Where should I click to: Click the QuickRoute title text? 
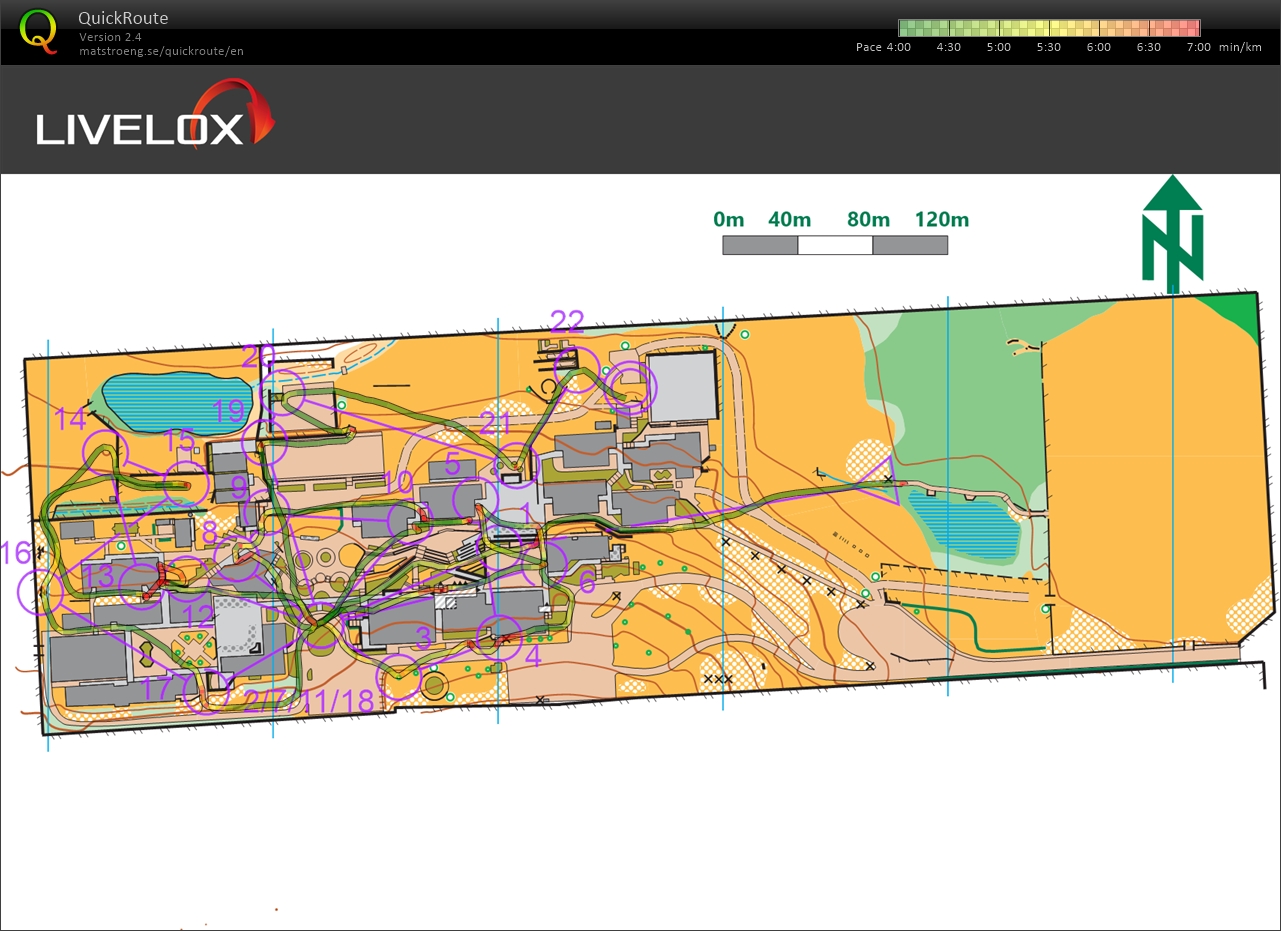(x=123, y=18)
